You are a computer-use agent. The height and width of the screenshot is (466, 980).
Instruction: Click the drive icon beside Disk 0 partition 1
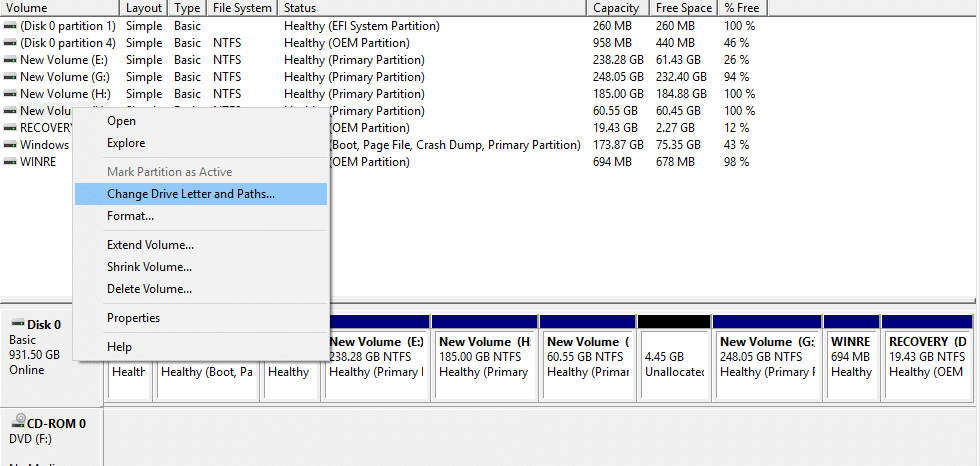10,26
